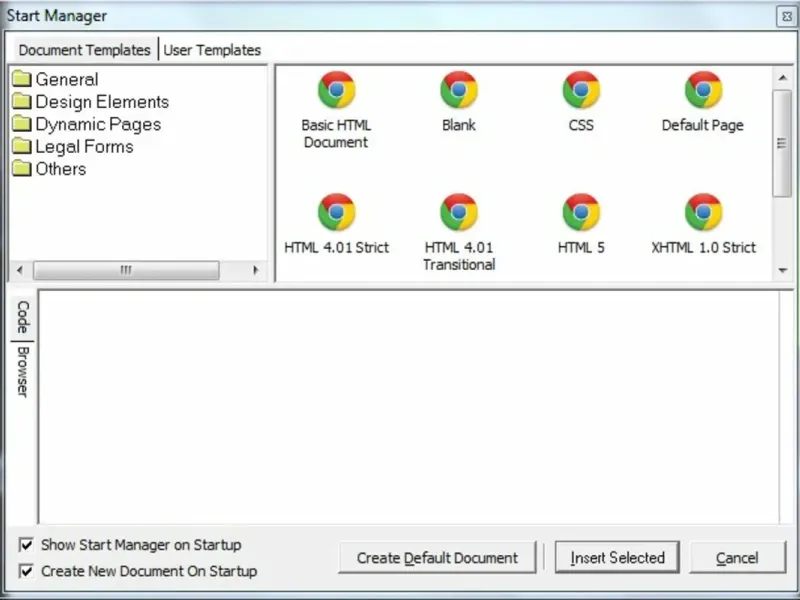The height and width of the screenshot is (600, 800).
Task: Select the HTML 4.01 Transitional template icon
Action: click(459, 212)
